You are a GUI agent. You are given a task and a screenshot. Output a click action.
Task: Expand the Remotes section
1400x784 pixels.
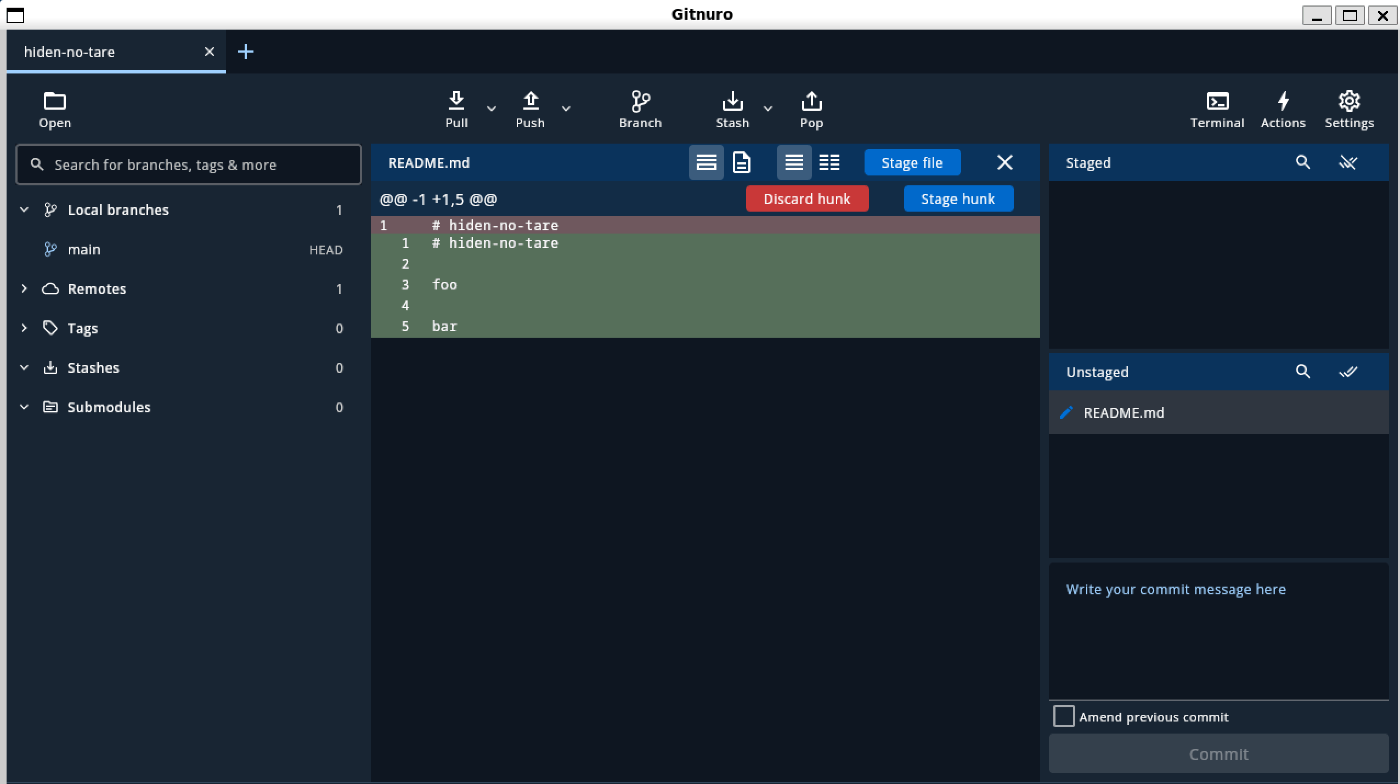point(24,289)
